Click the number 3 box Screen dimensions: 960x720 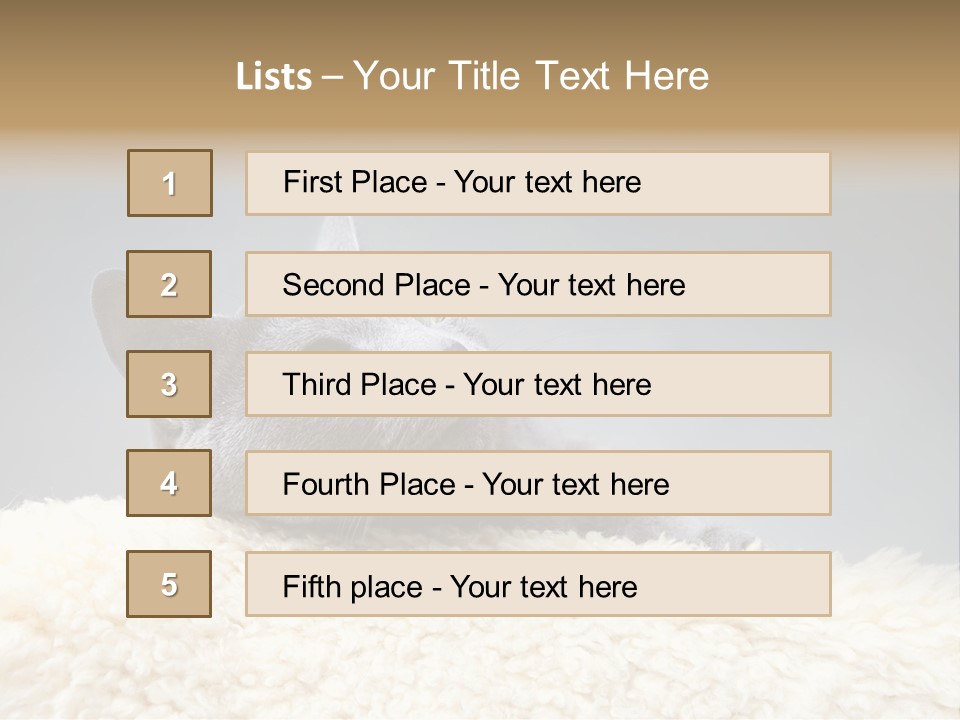pyautogui.click(x=169, y=384)
